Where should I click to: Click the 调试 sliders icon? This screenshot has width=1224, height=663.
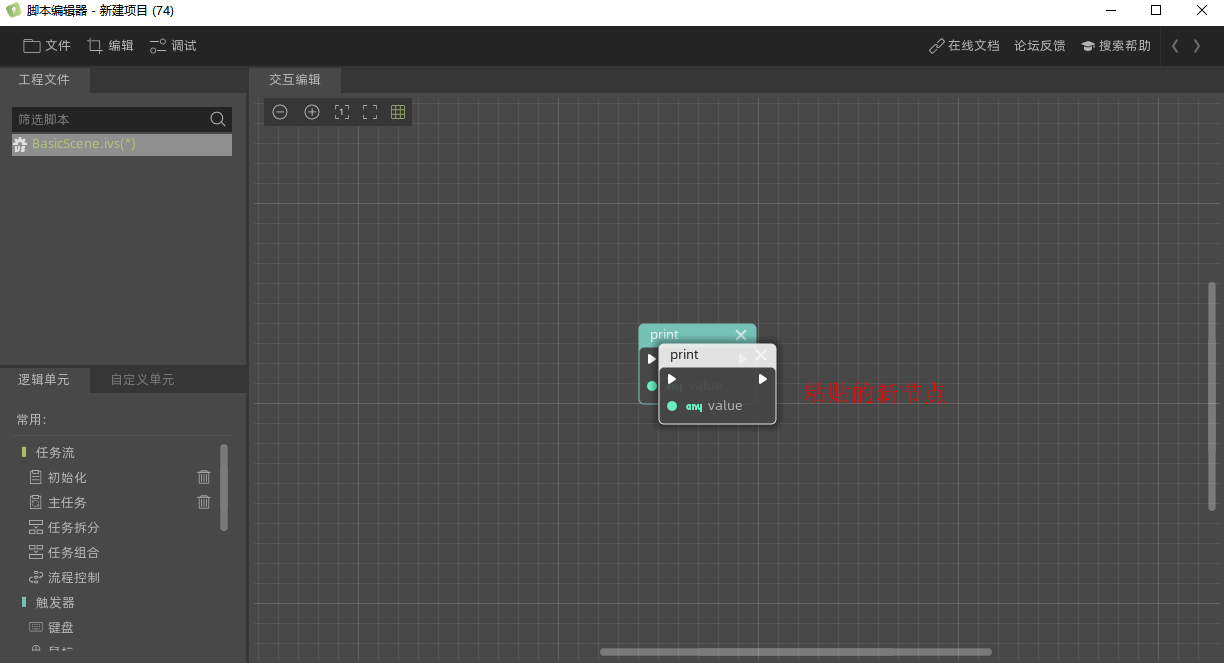[158, 46]
